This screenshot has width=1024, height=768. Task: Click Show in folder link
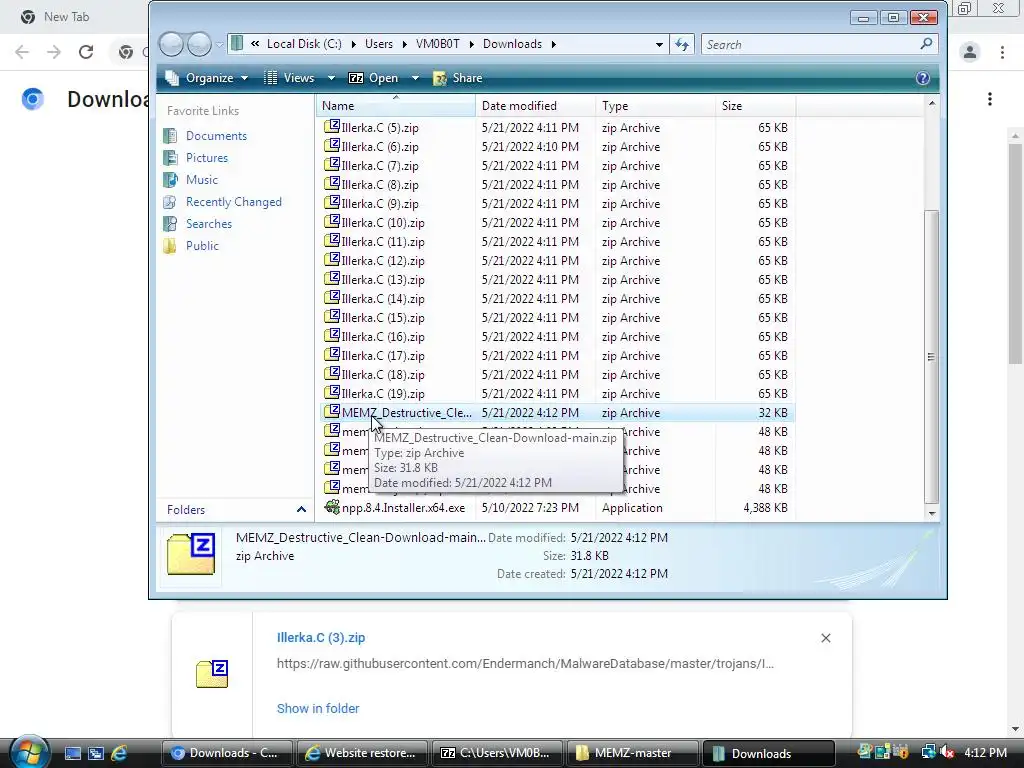[318, 709]
